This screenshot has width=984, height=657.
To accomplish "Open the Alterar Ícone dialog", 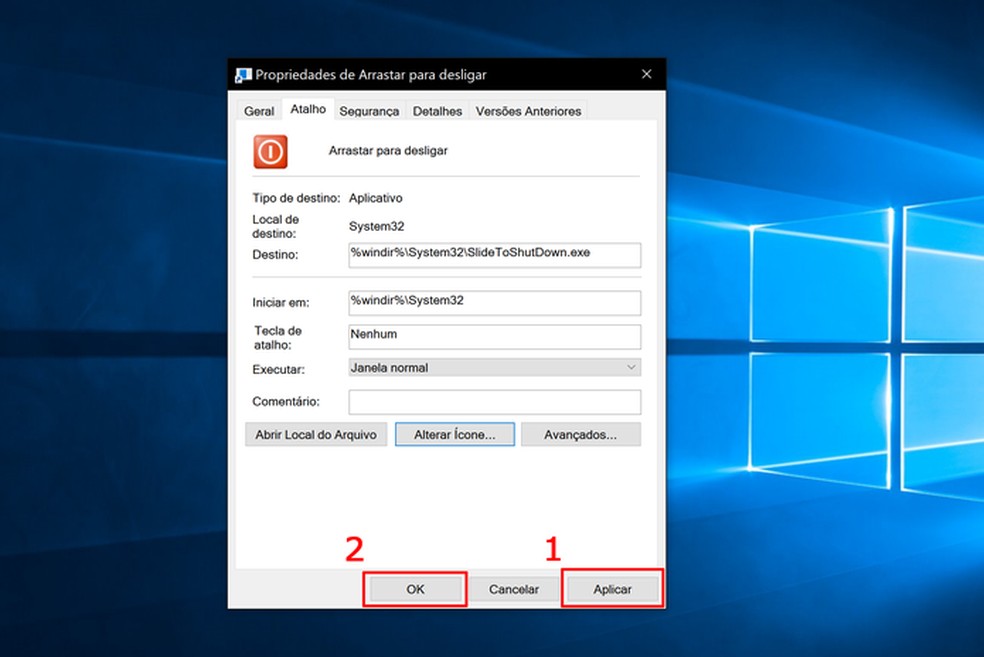I will [455, 434].
